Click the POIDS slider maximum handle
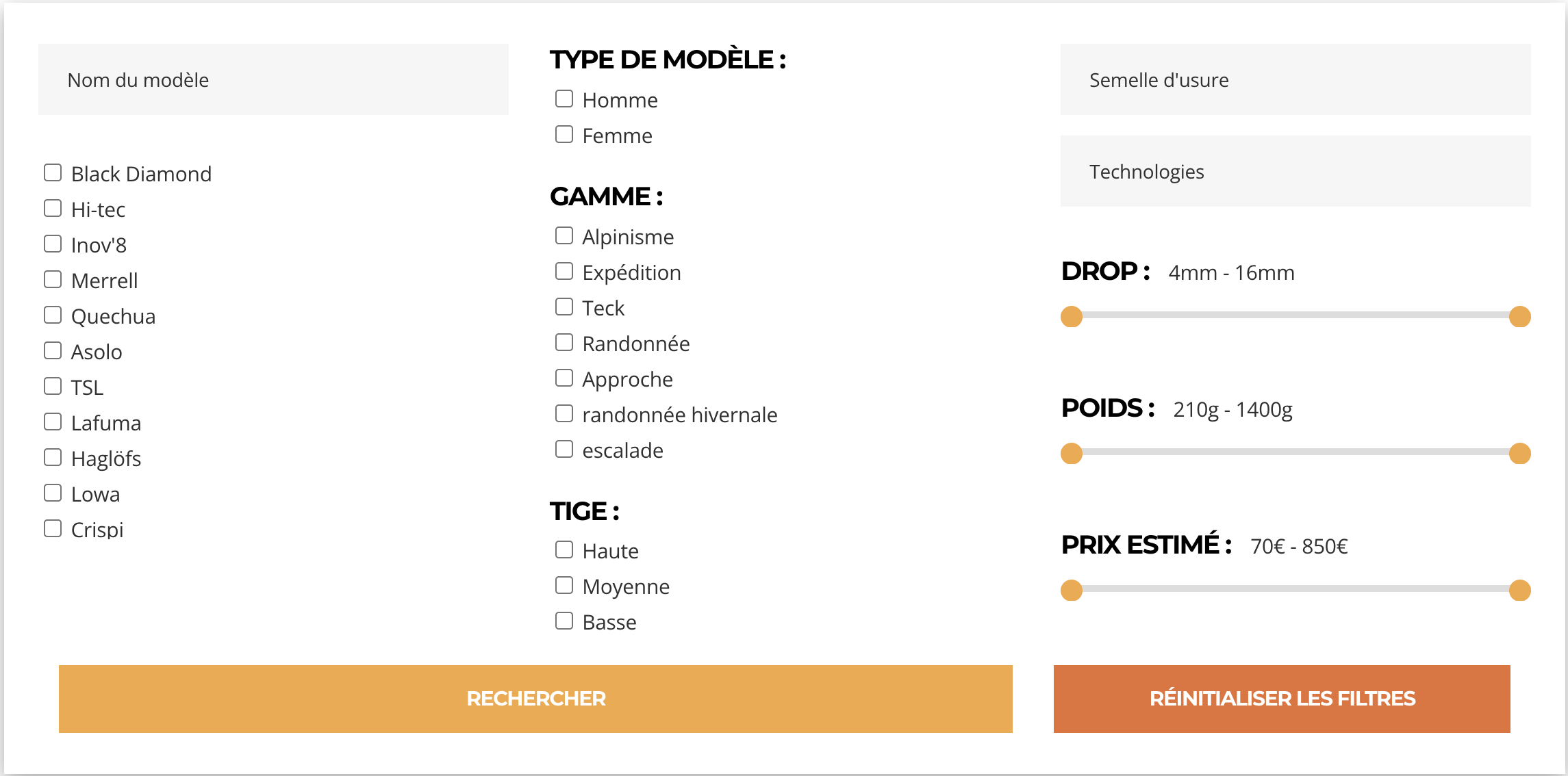The height and width of the screenshot is (776, 1568). (1519, 454)
